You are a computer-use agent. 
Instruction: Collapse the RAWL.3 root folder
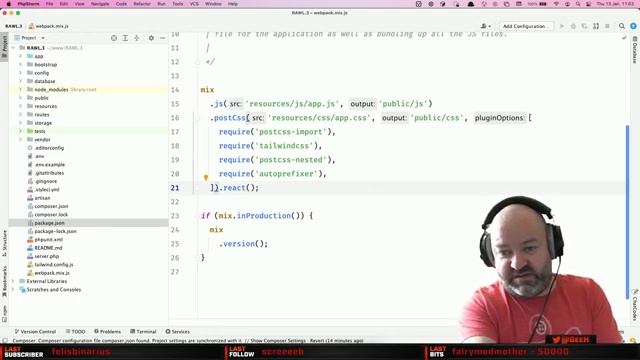[x=13, y=48]
